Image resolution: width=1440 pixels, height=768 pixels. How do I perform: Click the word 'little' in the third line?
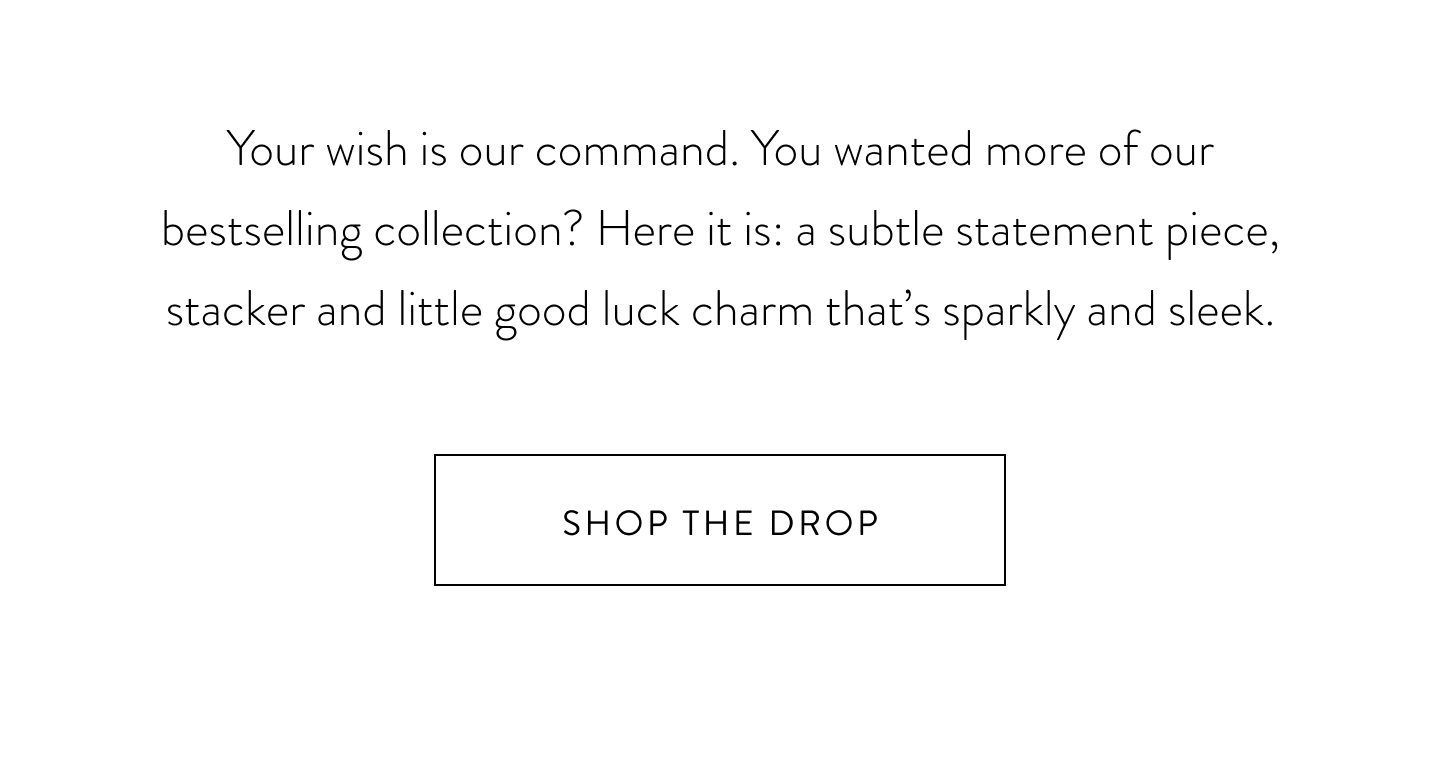pos(440,311)
